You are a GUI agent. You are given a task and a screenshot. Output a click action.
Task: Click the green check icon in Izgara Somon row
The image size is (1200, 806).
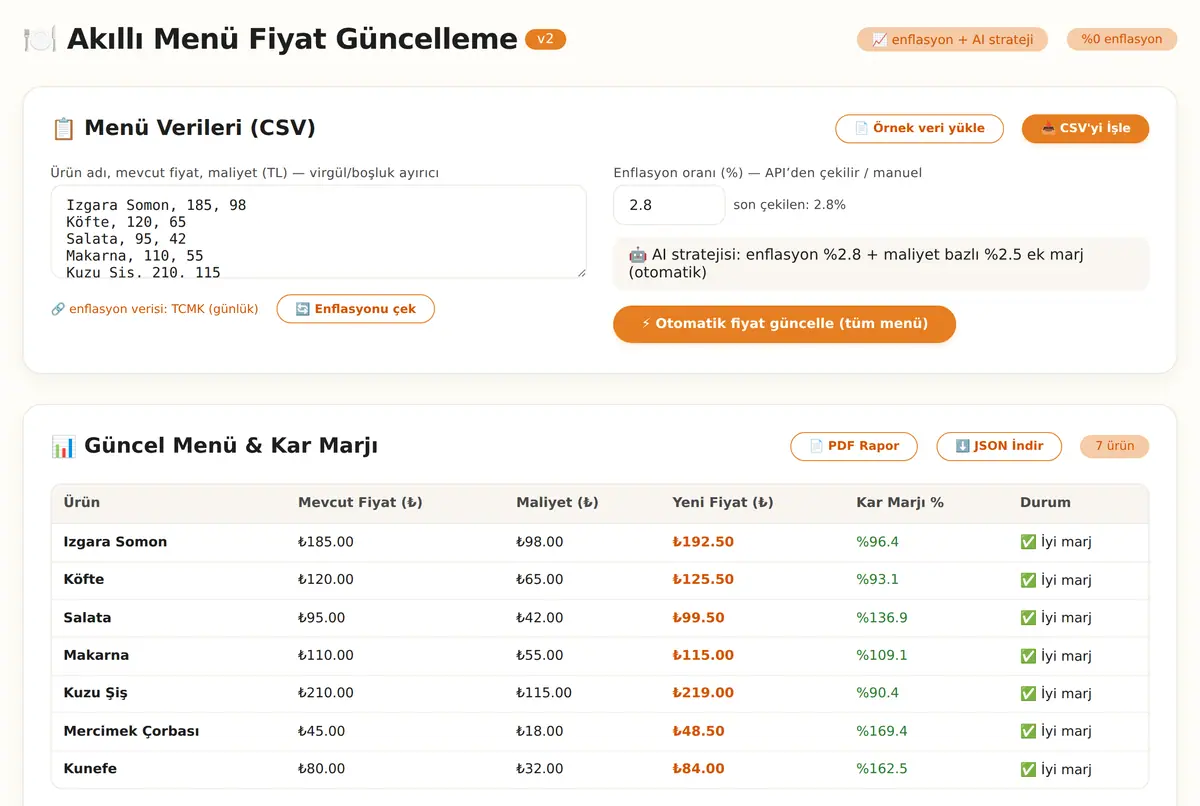click(1028, 542)
